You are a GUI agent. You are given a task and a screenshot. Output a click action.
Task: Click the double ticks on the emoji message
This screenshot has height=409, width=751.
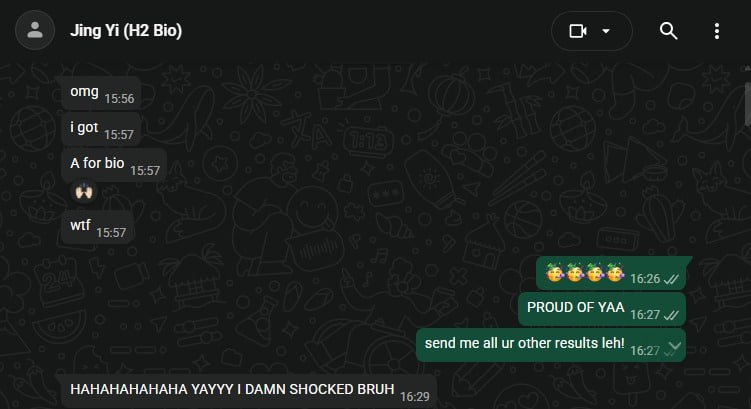click(x=671, y=279)
